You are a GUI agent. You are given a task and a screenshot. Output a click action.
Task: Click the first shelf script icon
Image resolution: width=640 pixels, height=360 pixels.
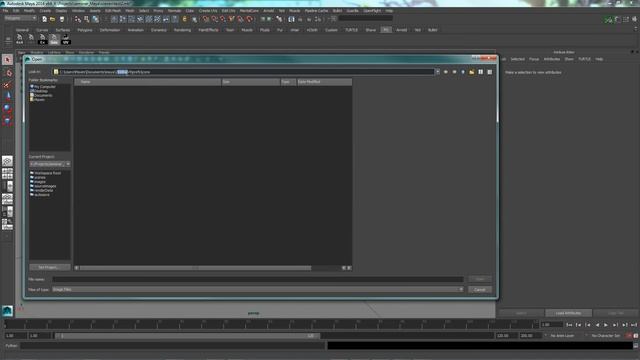click(x=20, y=39)
